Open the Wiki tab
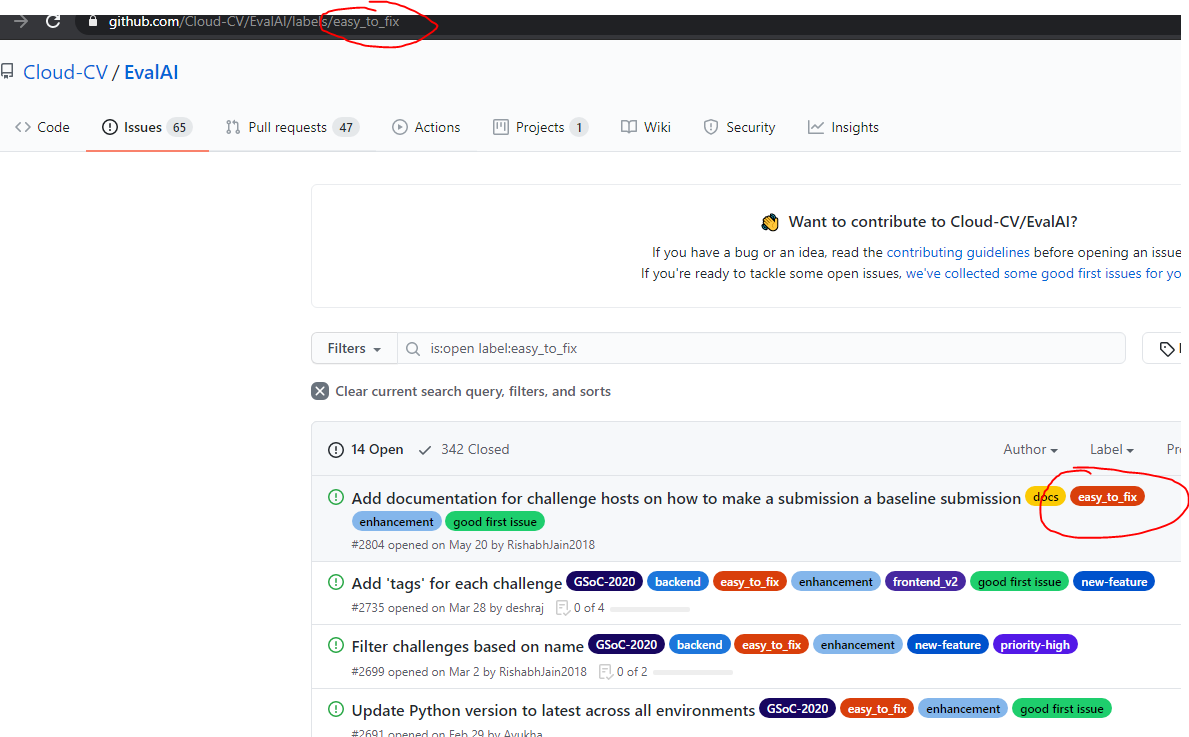This screenshot has width=1189, height=737. [x=646, y=127]
